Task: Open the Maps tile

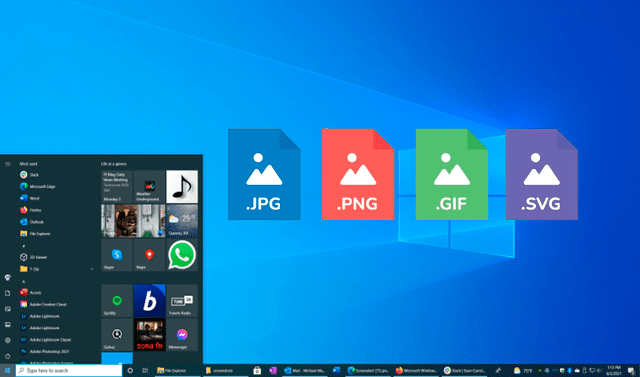Action: 149,255
